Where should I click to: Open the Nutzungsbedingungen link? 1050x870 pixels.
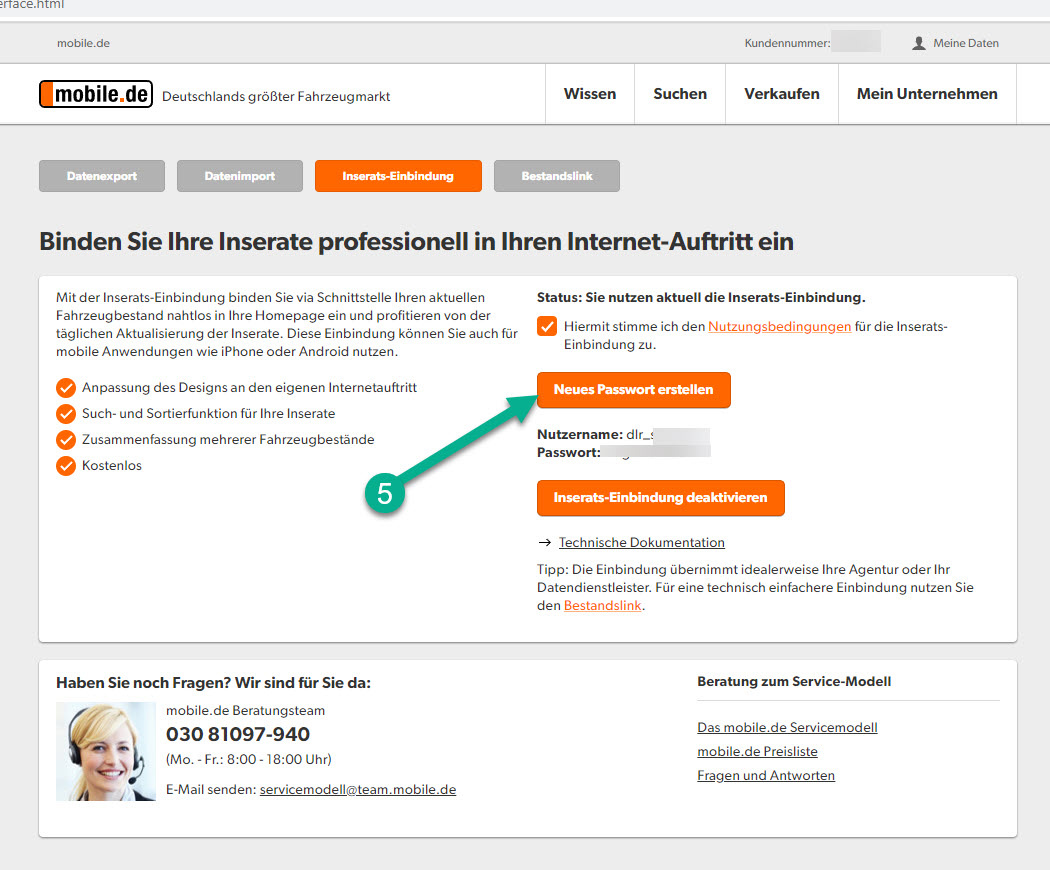click(779, 327)
